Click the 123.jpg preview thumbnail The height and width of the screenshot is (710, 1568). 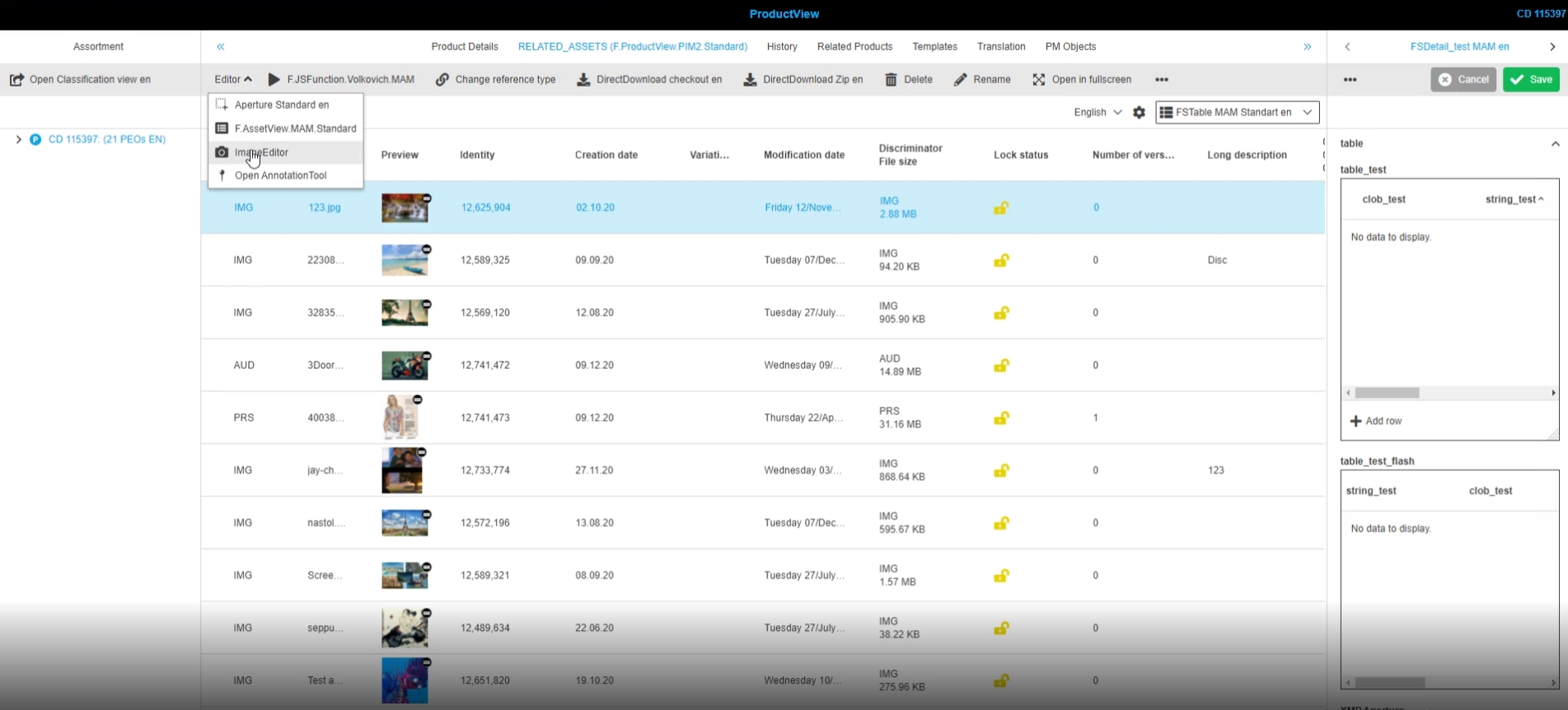pos(405,208)
